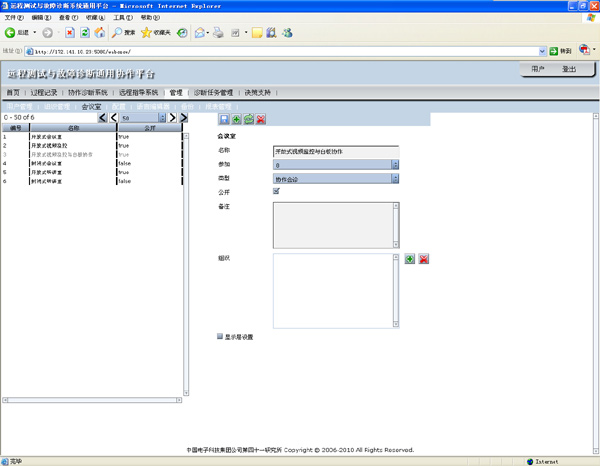Switch to the 决策支持 tab
The width and height of the screenshot is (600, 466).
click(258, 92)
